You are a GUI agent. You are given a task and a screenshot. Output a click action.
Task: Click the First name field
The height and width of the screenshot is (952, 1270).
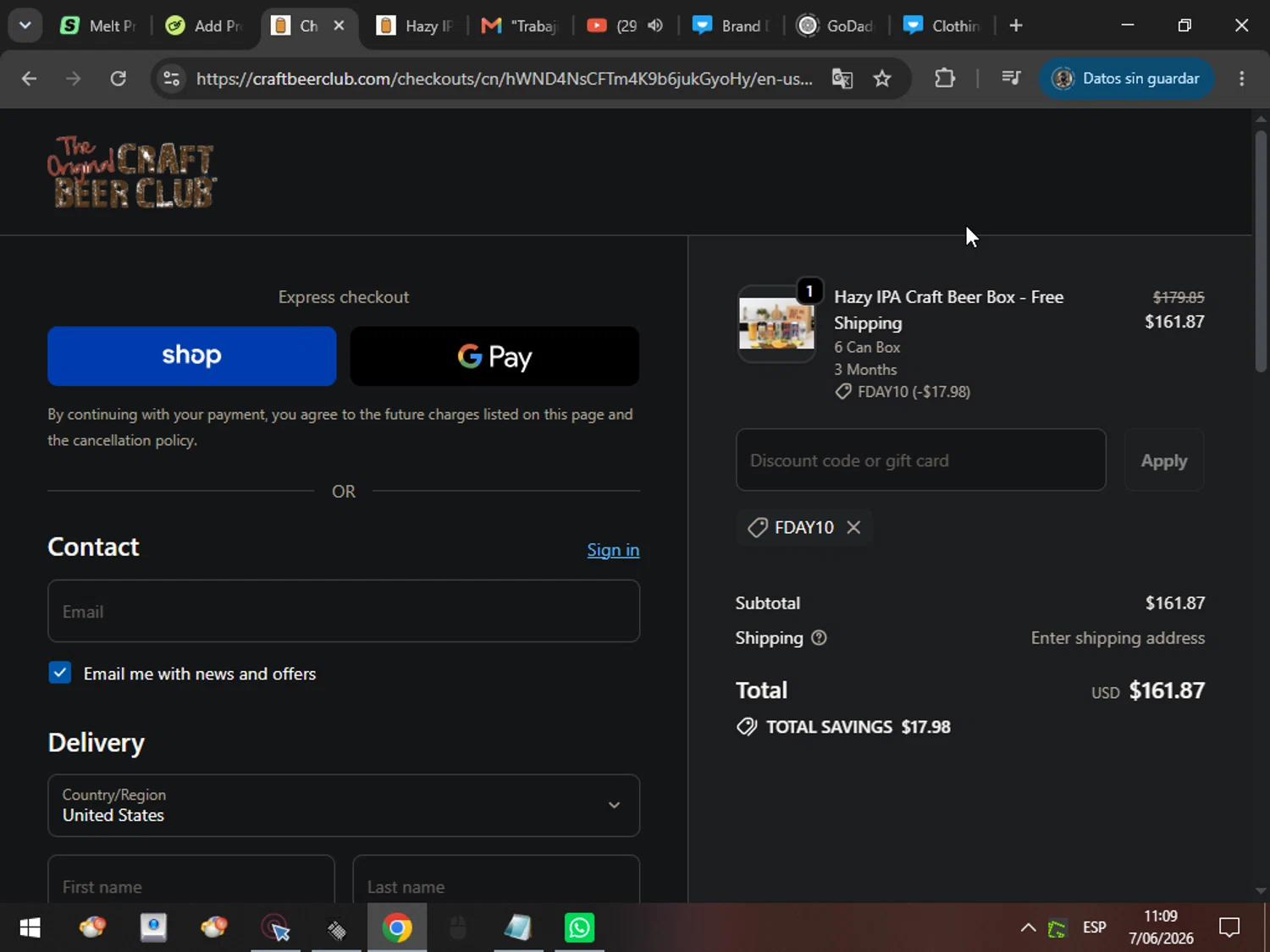[x=191, y=880]
